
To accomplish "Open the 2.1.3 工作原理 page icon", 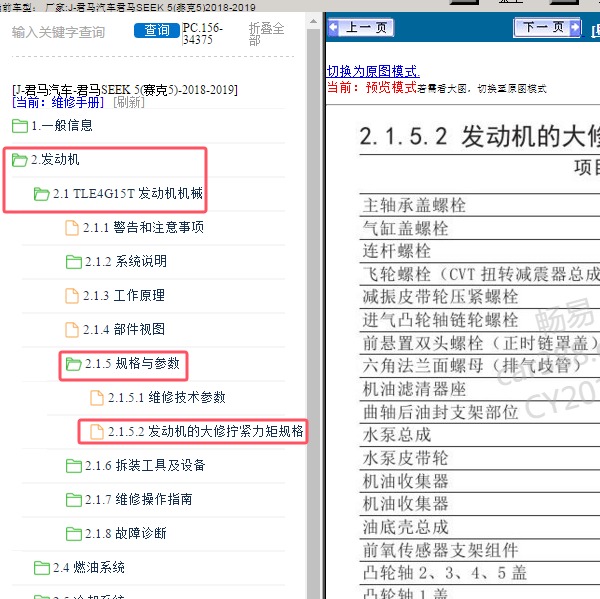I will [72, 296].
